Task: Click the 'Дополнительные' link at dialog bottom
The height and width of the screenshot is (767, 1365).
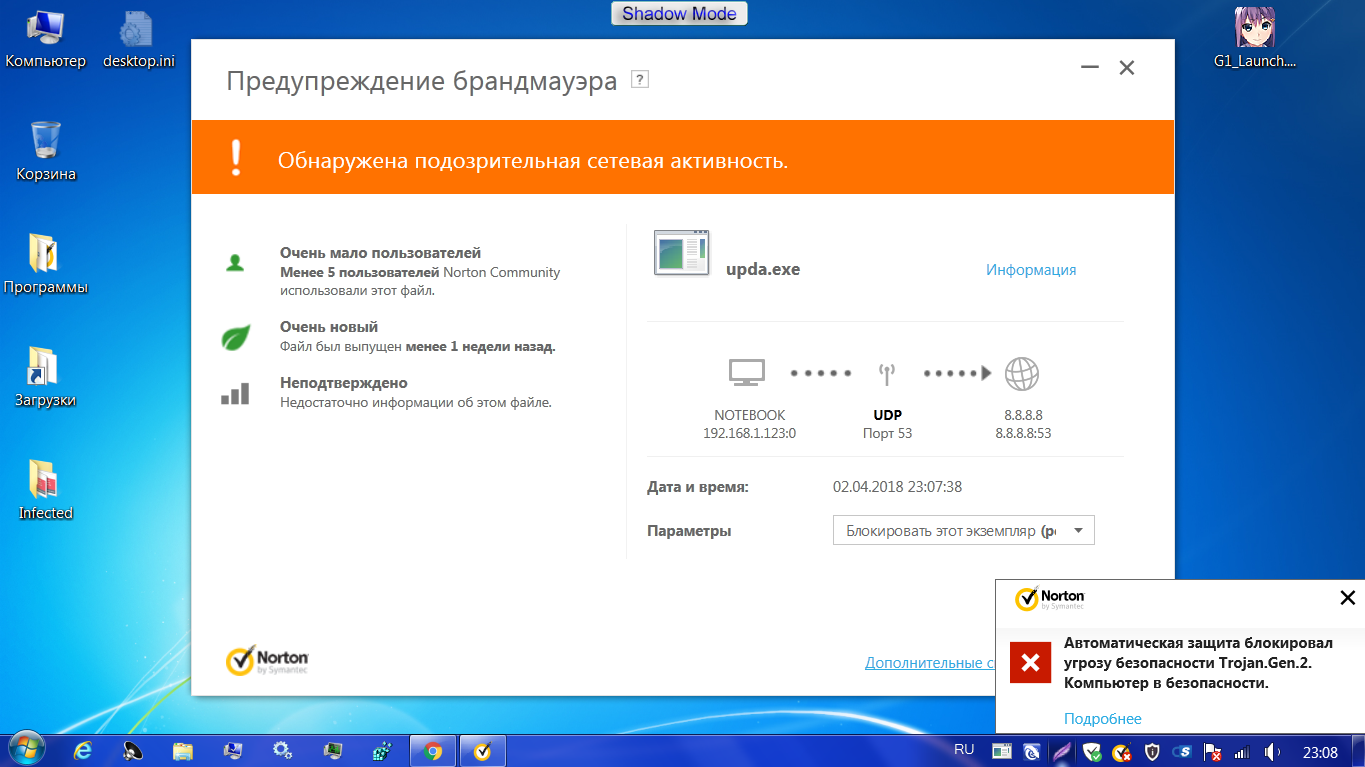Action: point(930,662)
